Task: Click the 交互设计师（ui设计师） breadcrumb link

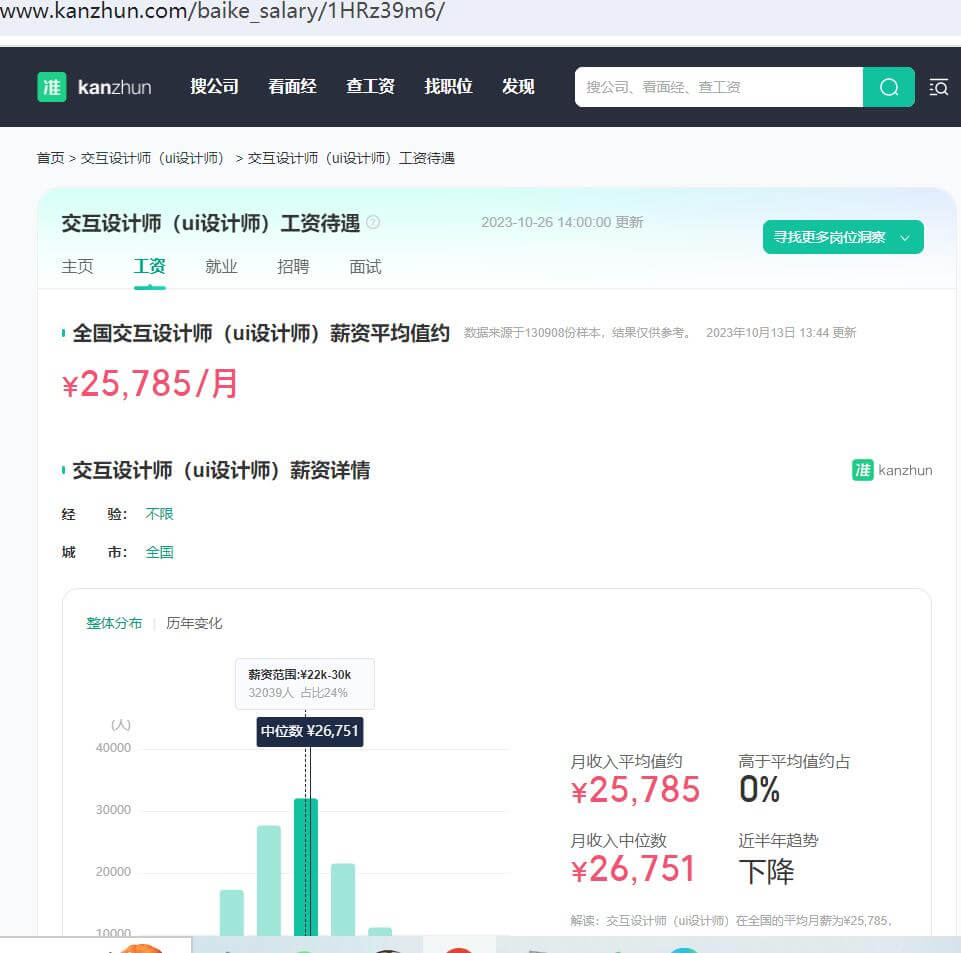Action: click(x=152, y=158)
